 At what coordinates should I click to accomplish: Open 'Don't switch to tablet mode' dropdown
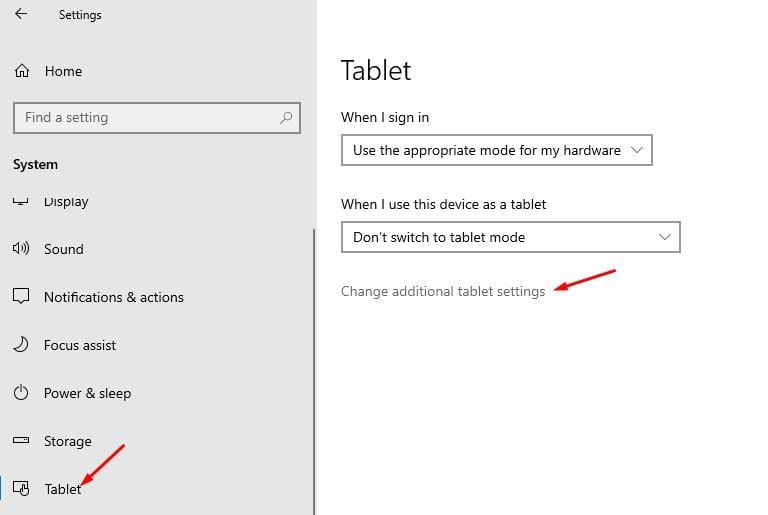(511, 237)
